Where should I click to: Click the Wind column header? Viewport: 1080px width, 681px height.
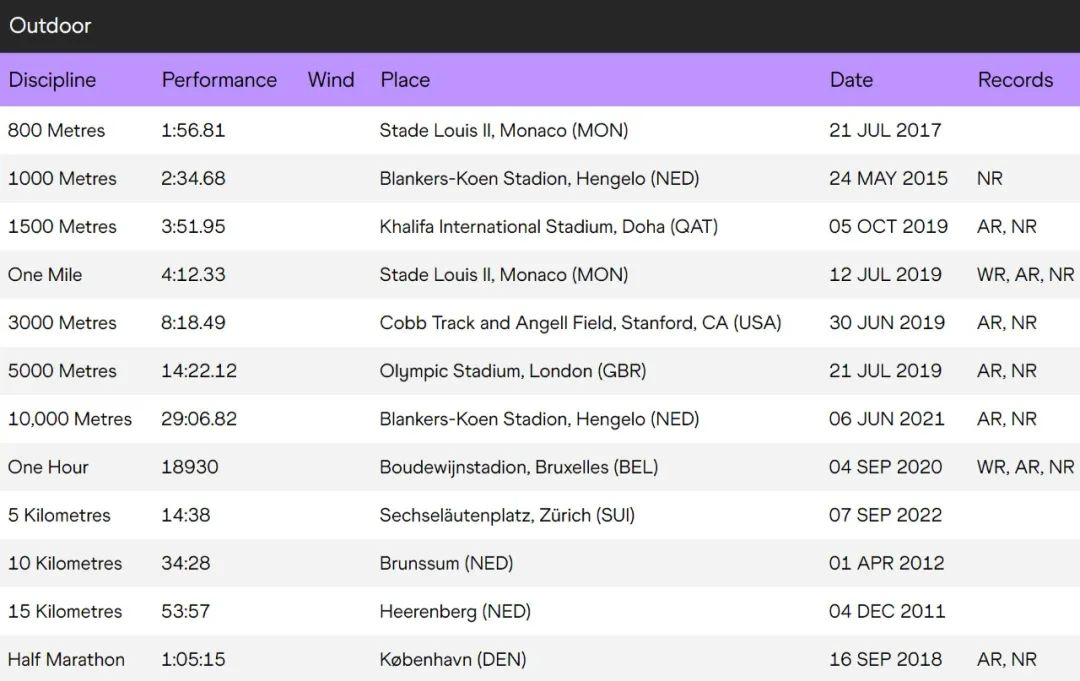(331, 80)
